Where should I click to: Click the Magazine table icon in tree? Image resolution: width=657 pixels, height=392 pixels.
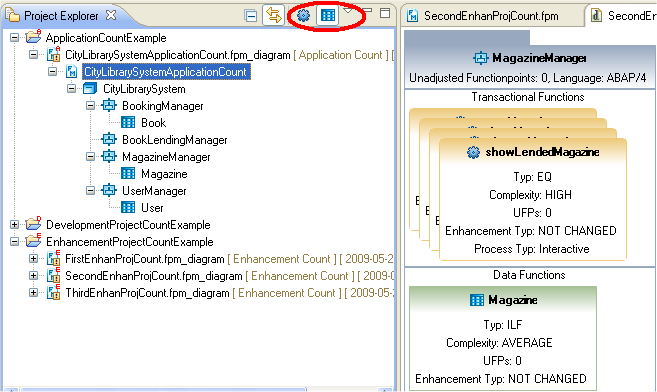(x=128, y=173)
